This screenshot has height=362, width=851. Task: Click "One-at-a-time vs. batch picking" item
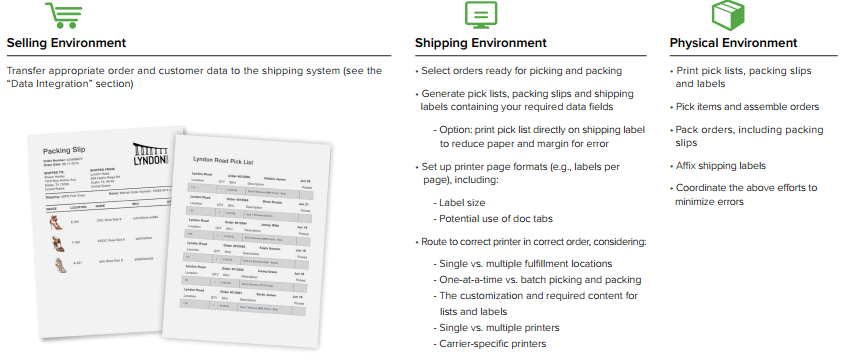pos(537,280)
